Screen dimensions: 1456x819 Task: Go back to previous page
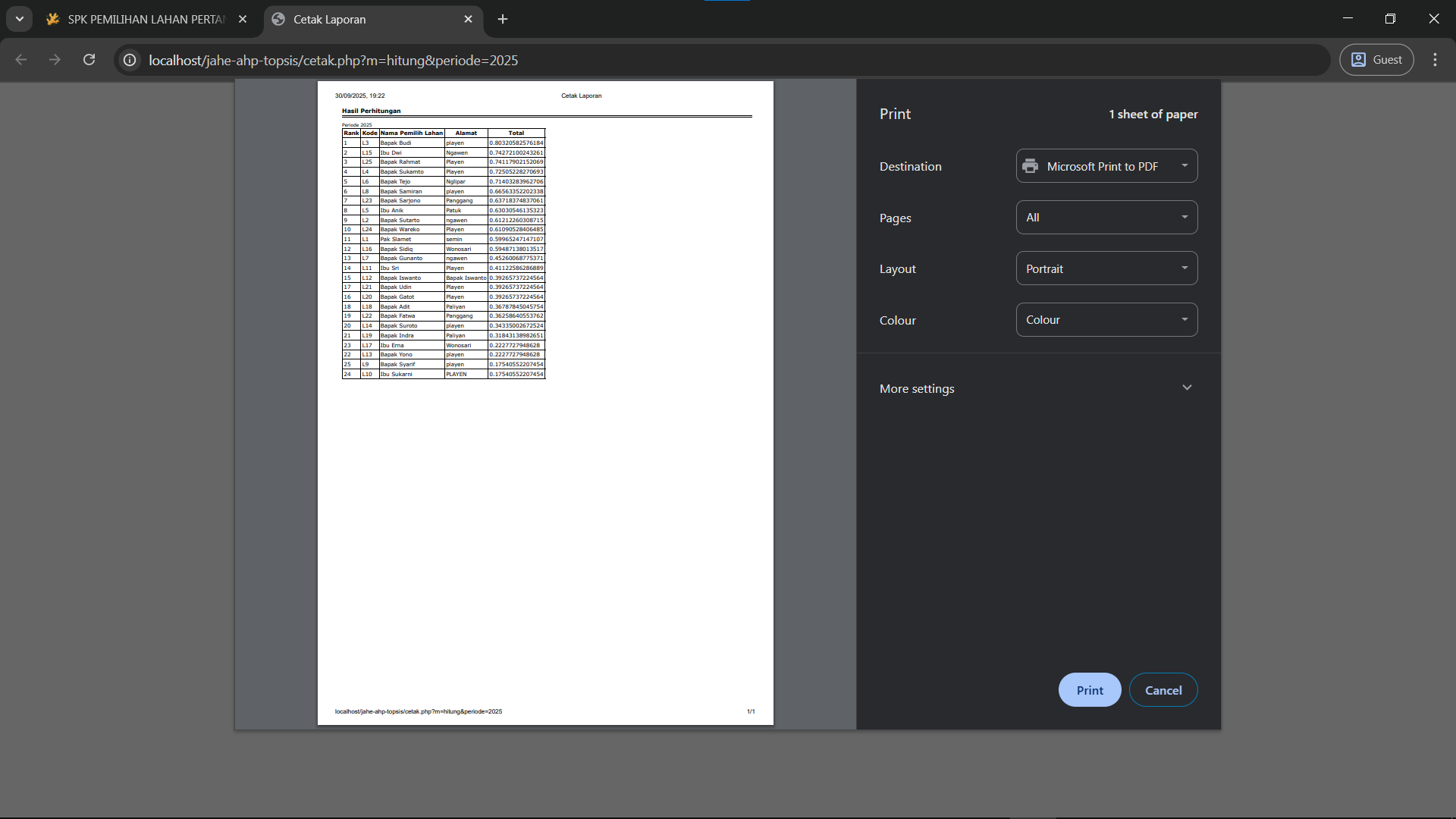click(x=21, y=60)
